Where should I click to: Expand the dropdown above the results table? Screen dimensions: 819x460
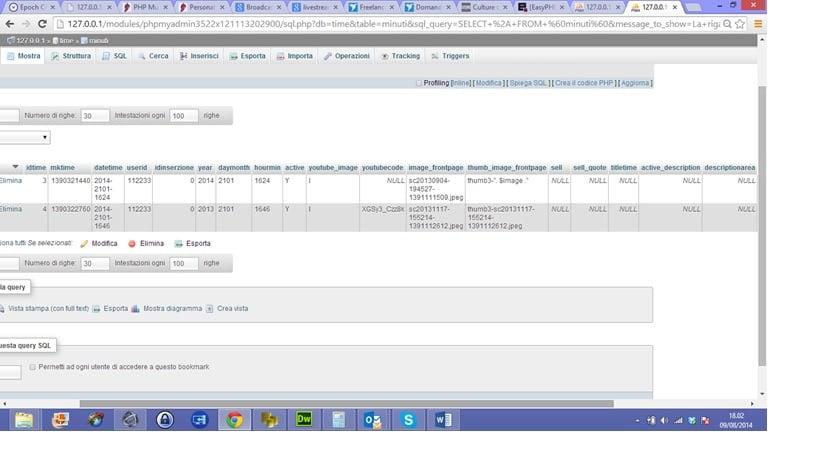[x=45, y=138]
